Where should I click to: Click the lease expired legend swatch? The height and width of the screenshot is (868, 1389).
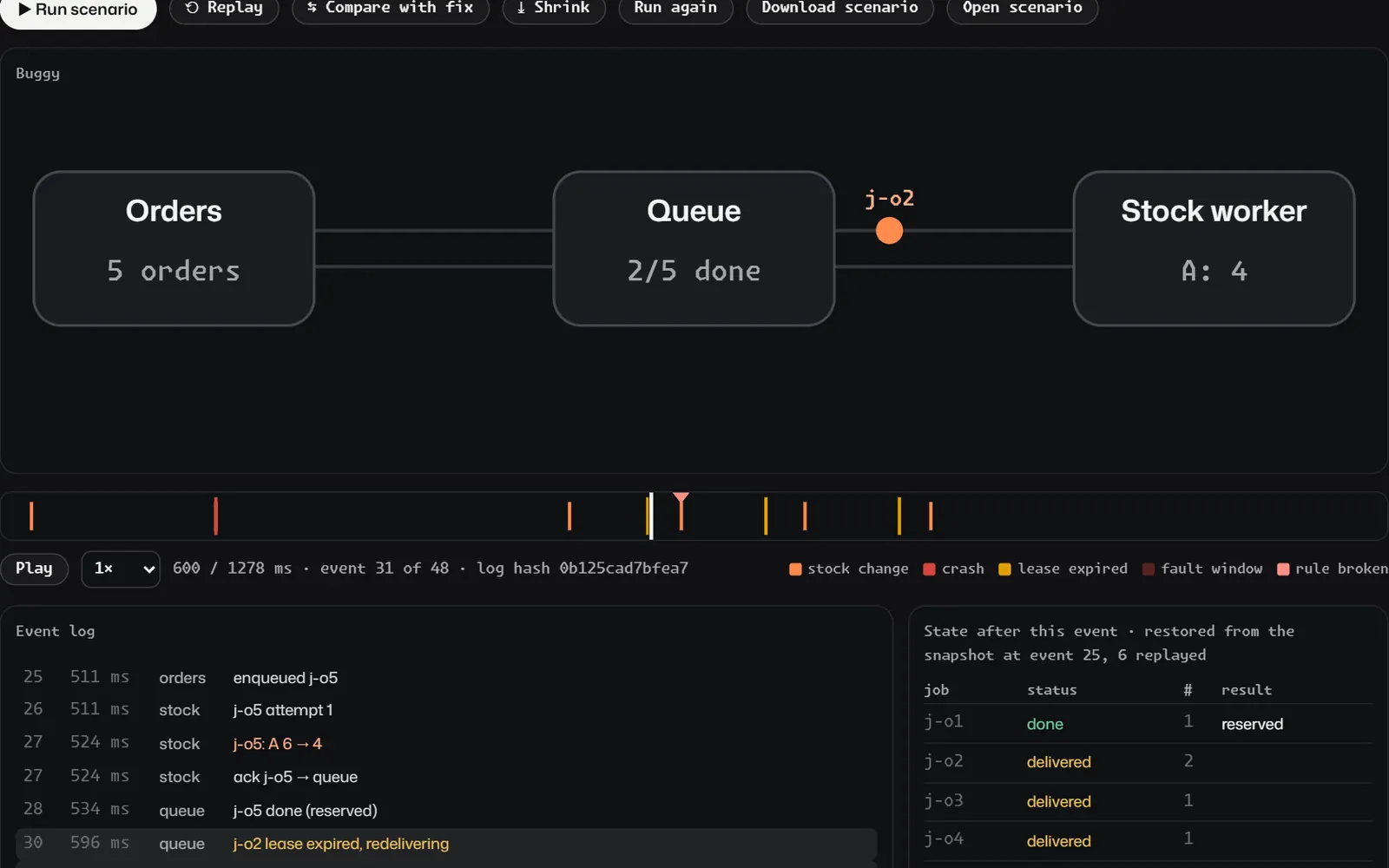[x=1004, y=569]
